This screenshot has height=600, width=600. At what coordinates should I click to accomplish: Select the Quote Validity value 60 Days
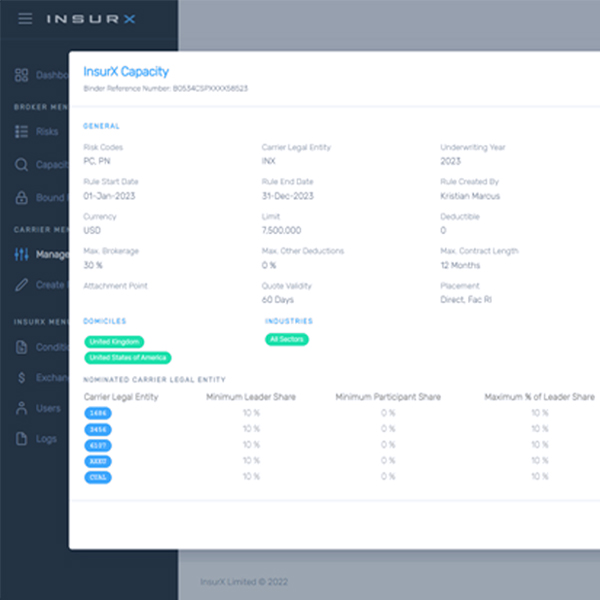coord(278,300)
